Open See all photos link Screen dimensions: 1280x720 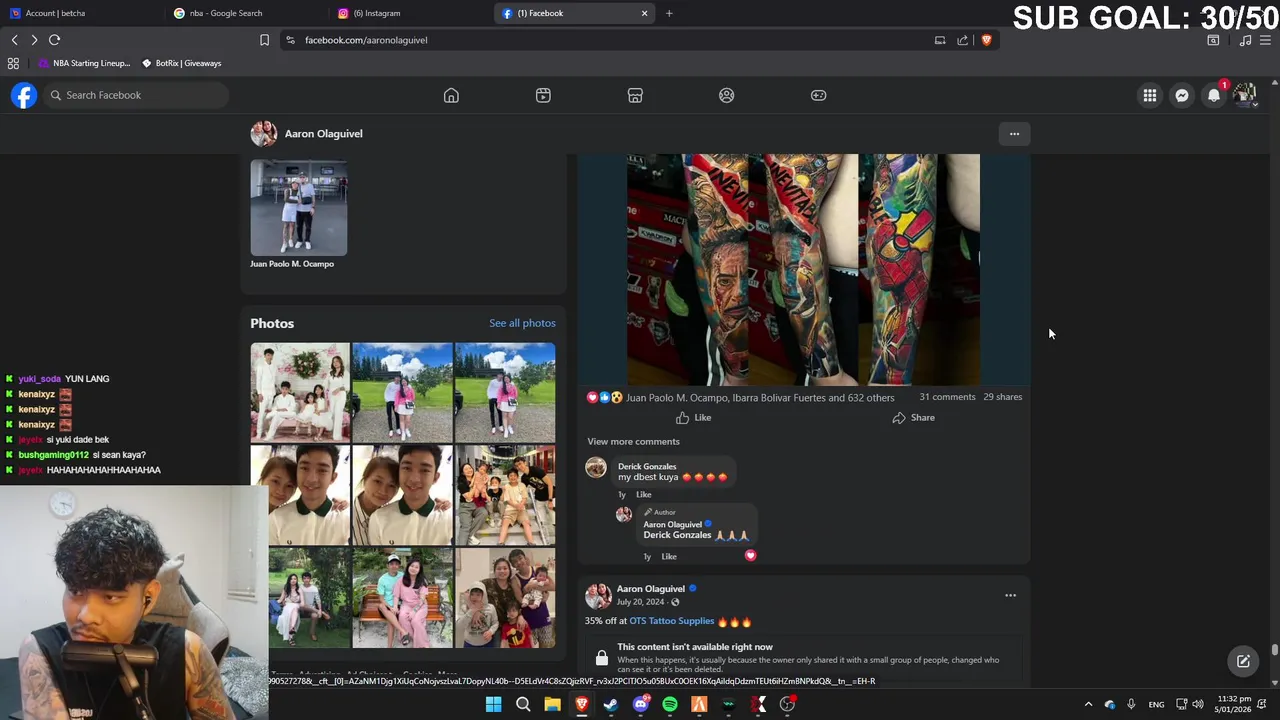tap(522, 323)
